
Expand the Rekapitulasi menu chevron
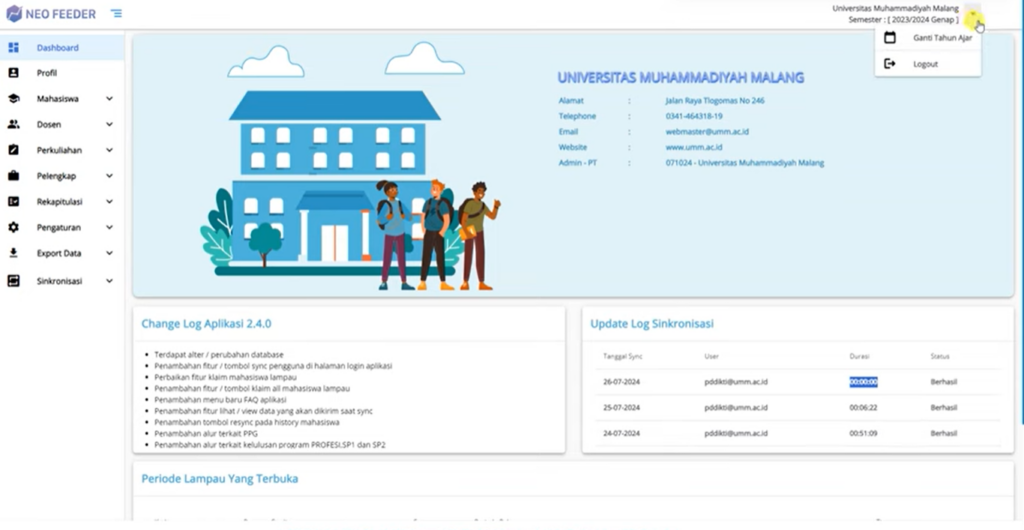[109, 201]
